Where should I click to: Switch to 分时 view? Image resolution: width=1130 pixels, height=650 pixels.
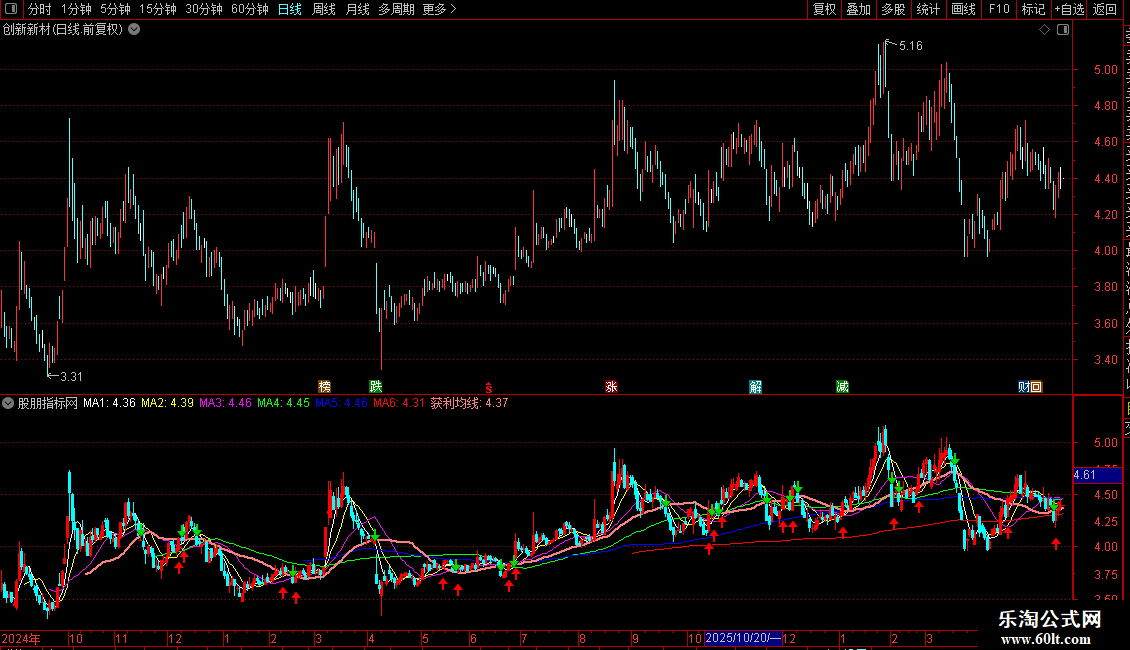coord(40,9)
